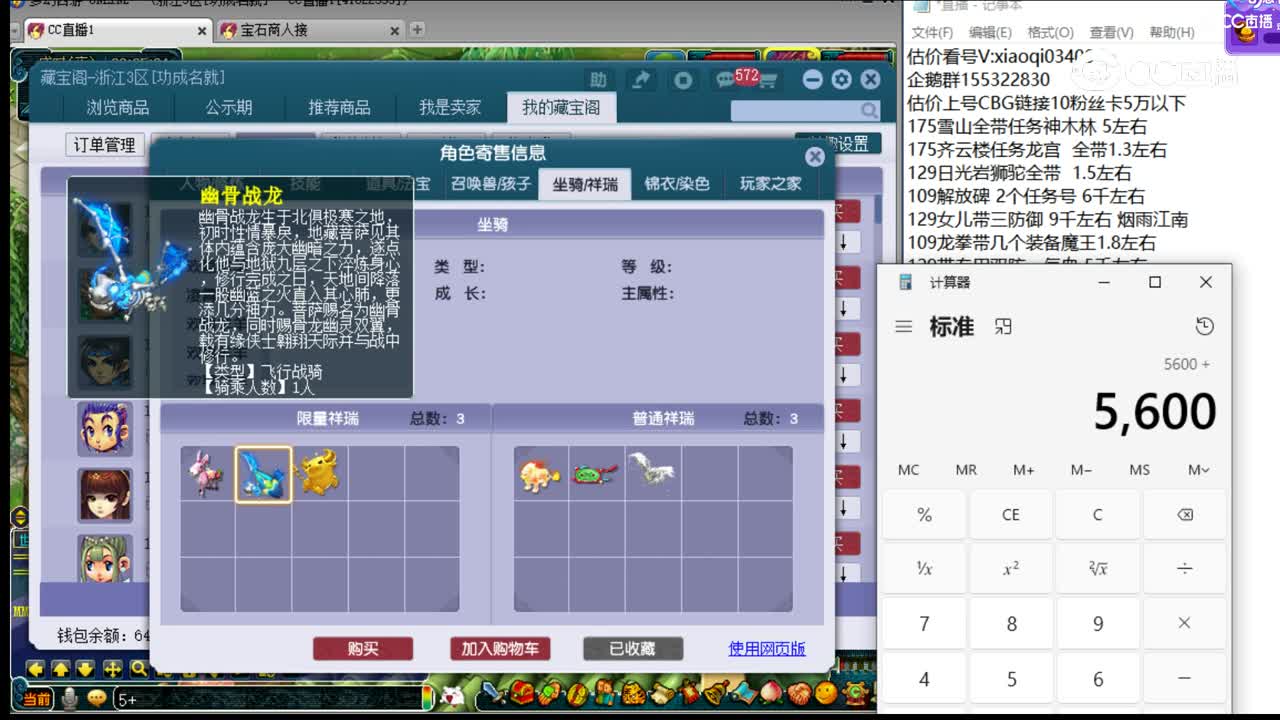Toggle the 当前 channel indicator
Screen dimensions: 1280x720
(36, 697)
